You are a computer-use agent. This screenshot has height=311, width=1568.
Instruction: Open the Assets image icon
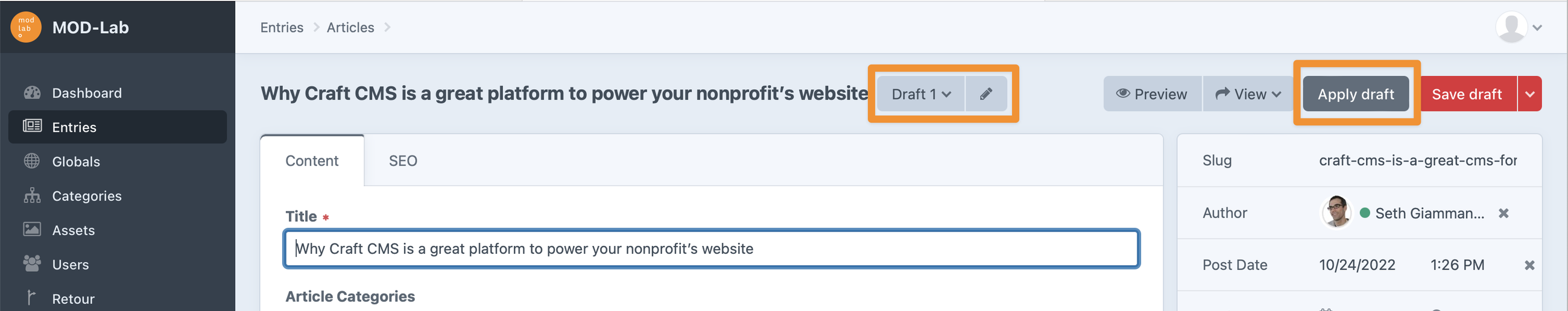pyautogui.click(x=31, y=230)
